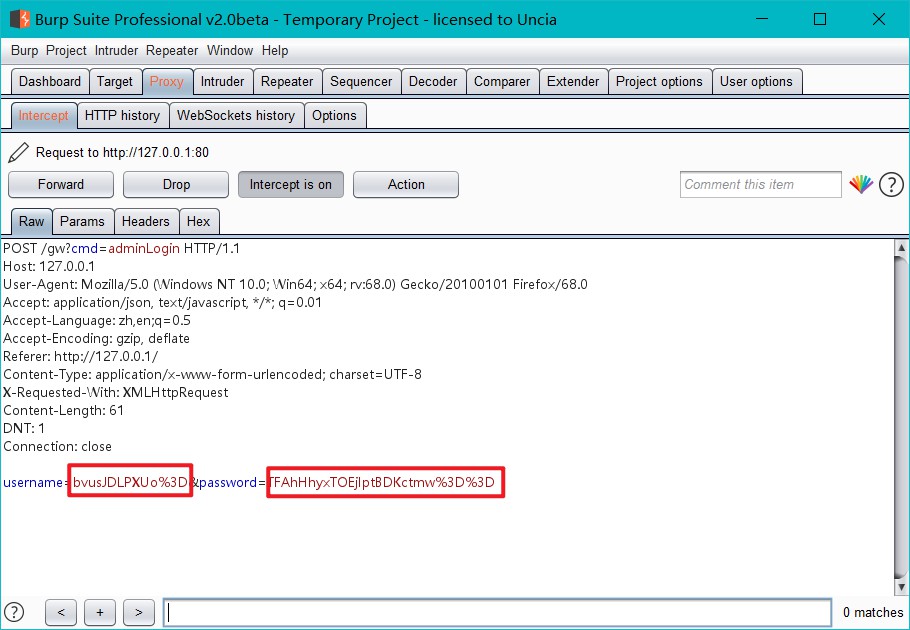Open the Window menu
The width and height of the screenshot is (910, 630).
[230, 51]
